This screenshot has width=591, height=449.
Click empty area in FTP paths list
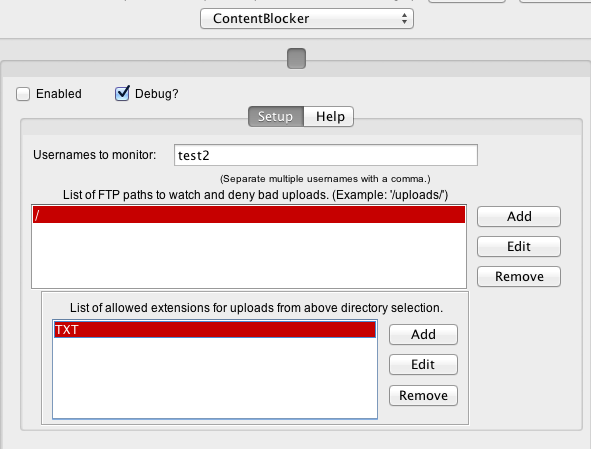pos(249,255)
